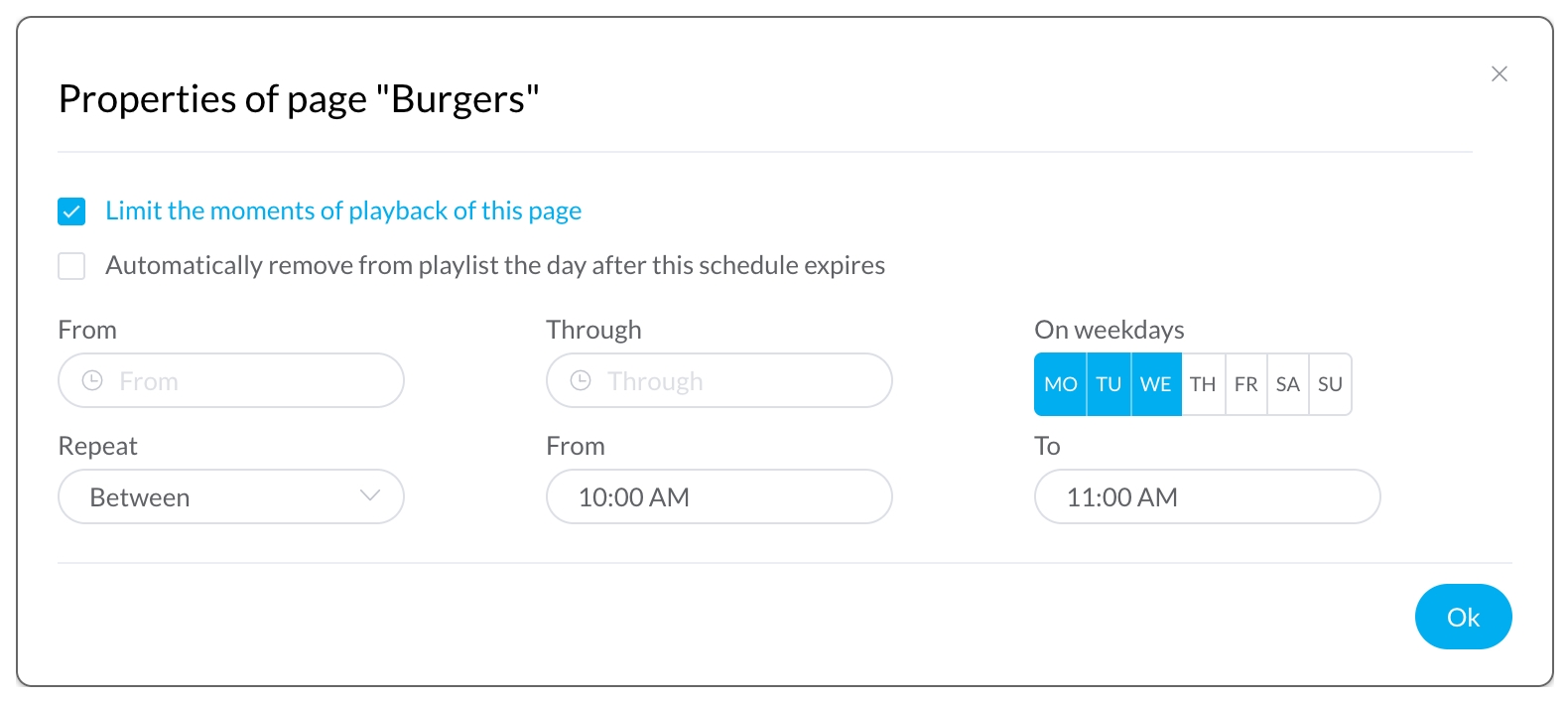This screenshot has width=1568, height=701.
Task: Click the 11:00 AM To time field
Action: pyautogui.click(x=1207, y=497)
